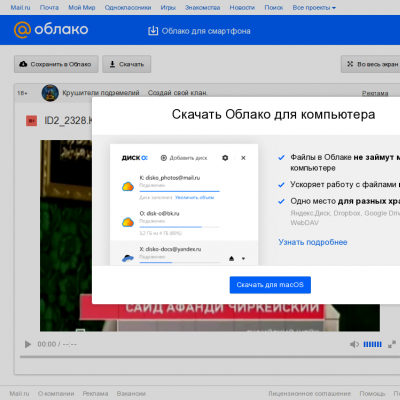Click the Реклама link above the video
400x400 pixels.
click(375, 93)
